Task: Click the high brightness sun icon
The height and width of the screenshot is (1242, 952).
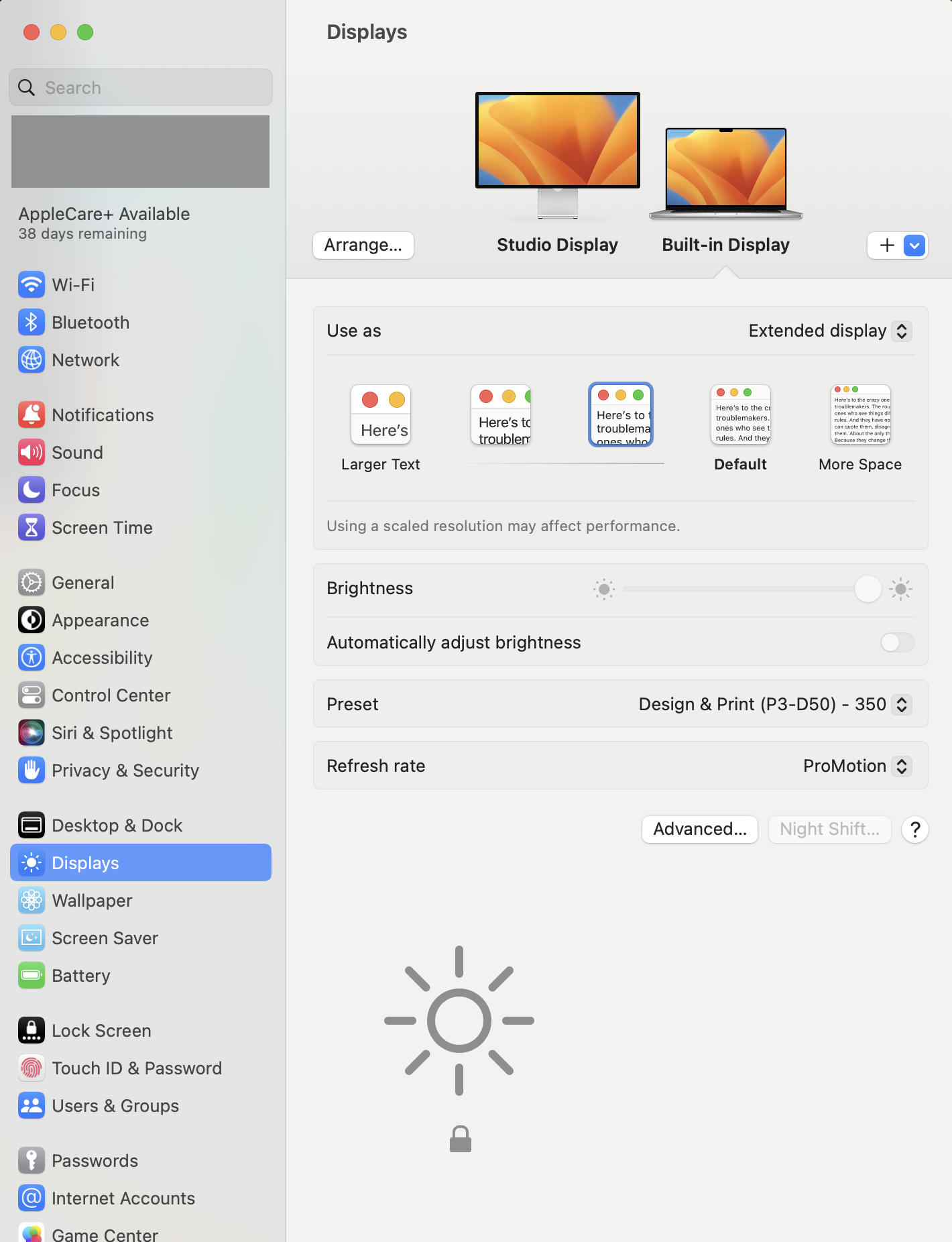Action: click(x=901, y=589)
